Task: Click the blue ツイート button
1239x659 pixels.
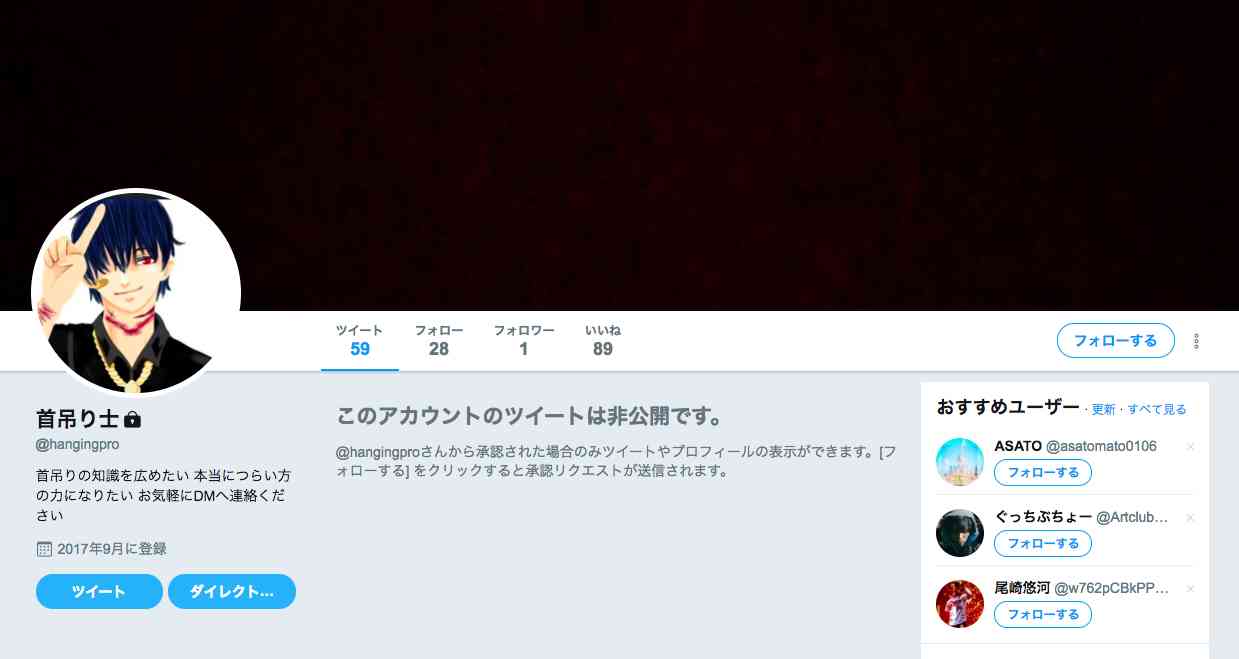Action: click(x=99, y=591)
